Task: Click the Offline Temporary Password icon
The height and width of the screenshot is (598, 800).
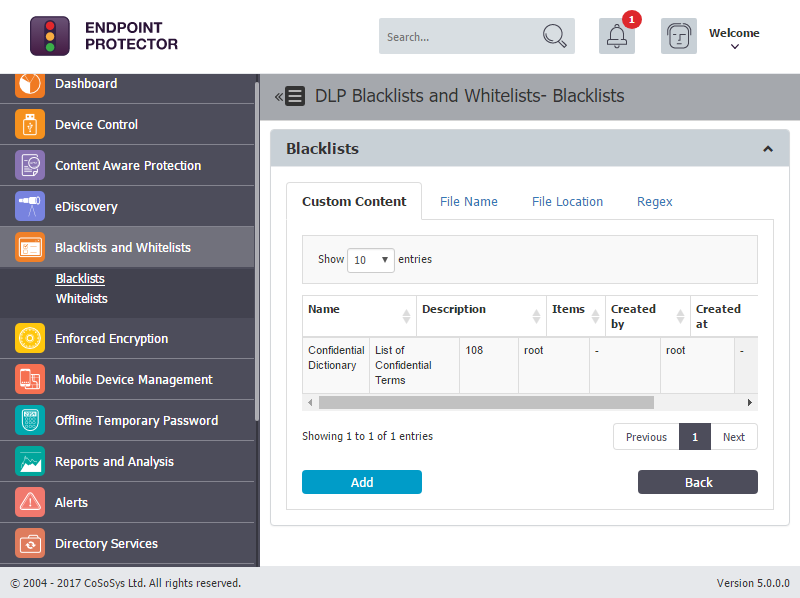Action: click(x=30, y=420)
